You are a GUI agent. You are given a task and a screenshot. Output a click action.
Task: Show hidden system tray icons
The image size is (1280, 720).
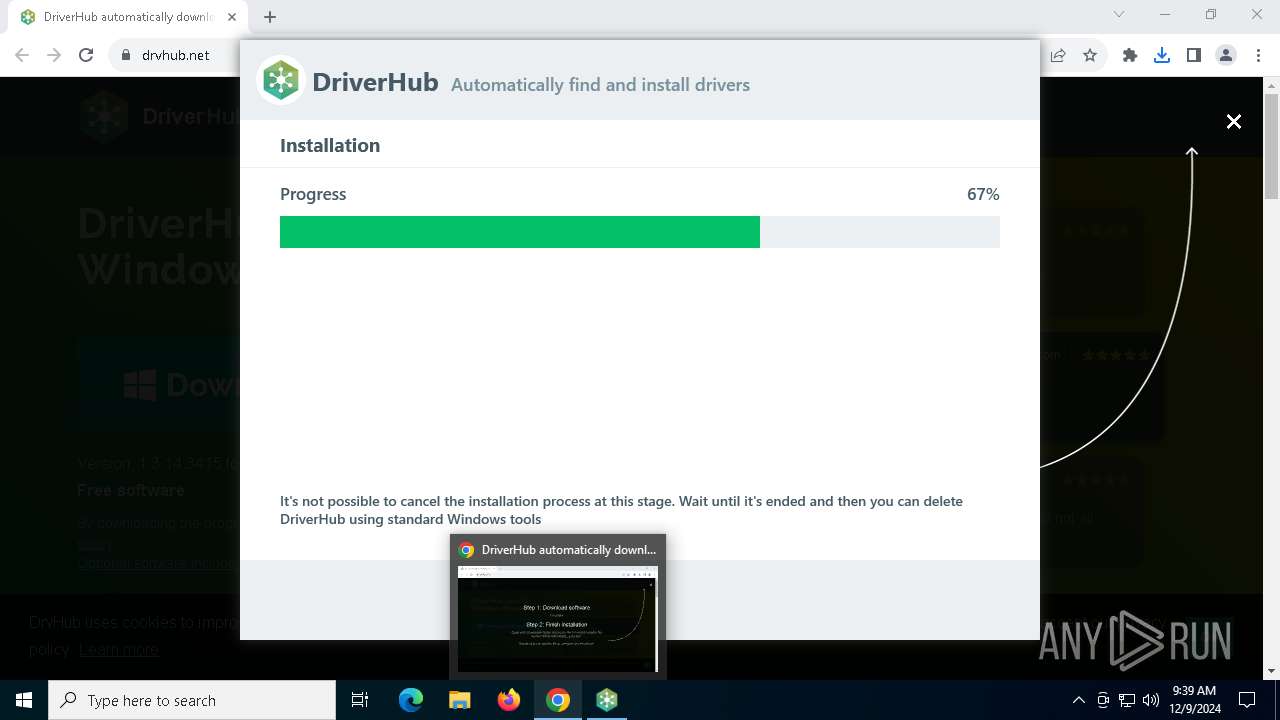(1078, 700)
